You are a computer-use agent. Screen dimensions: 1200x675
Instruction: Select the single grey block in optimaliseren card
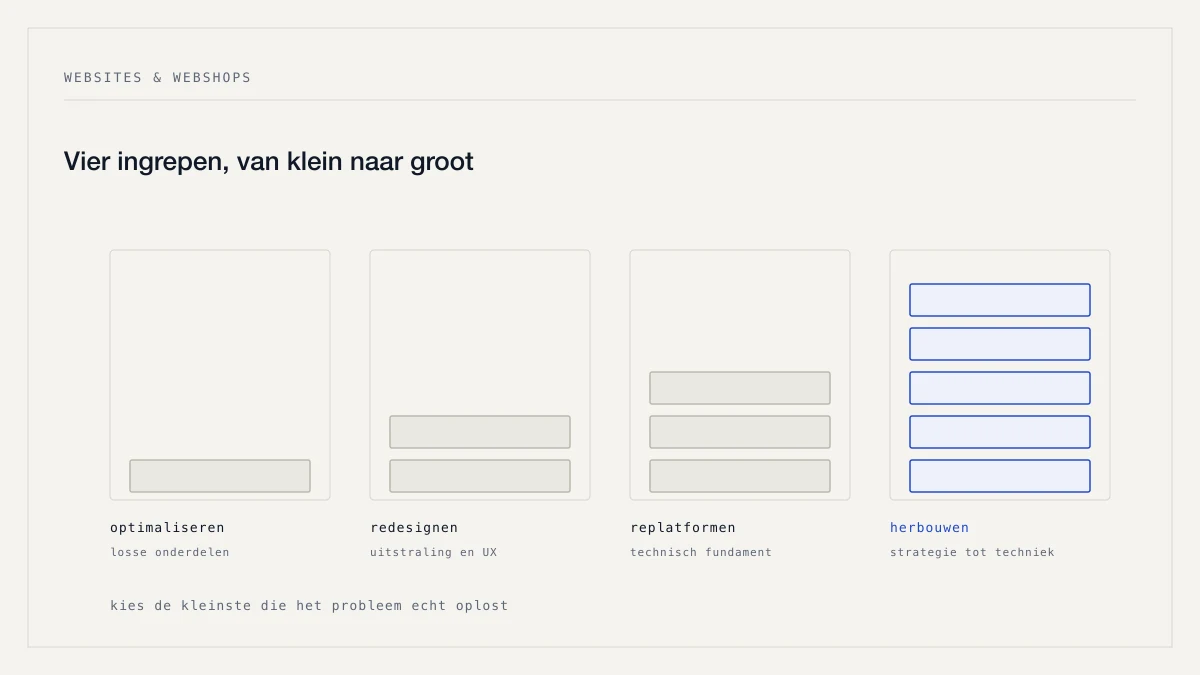pos(220,476)
